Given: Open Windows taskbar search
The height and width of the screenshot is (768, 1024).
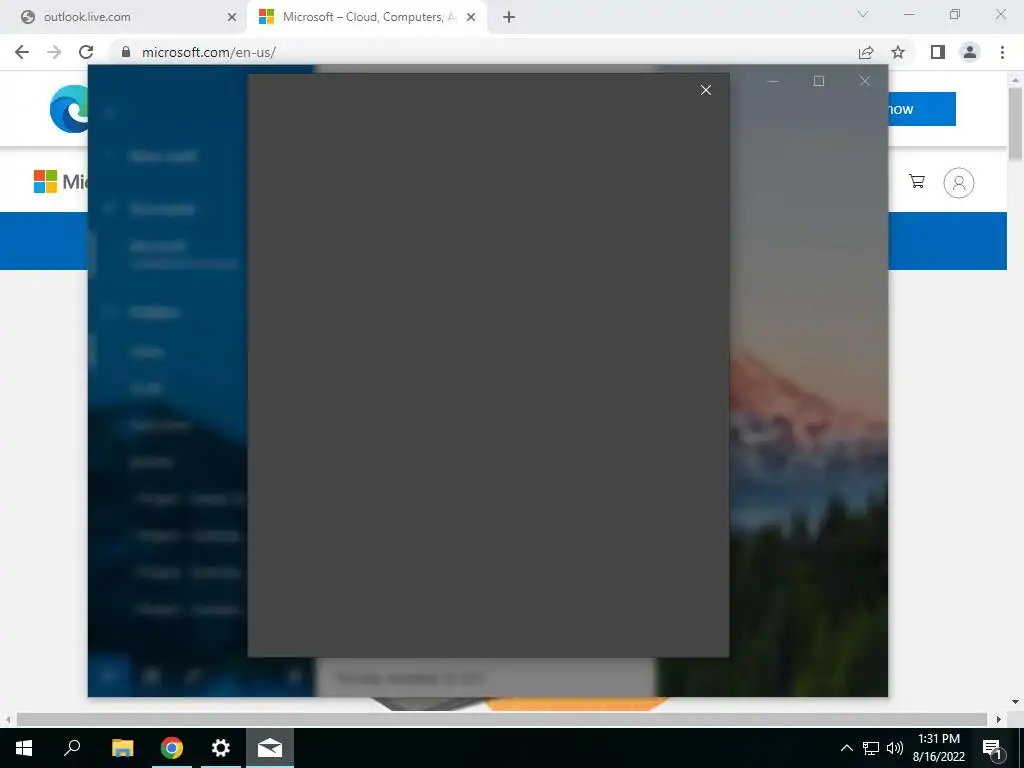Looking at the screenshot, I should (72, 748).
